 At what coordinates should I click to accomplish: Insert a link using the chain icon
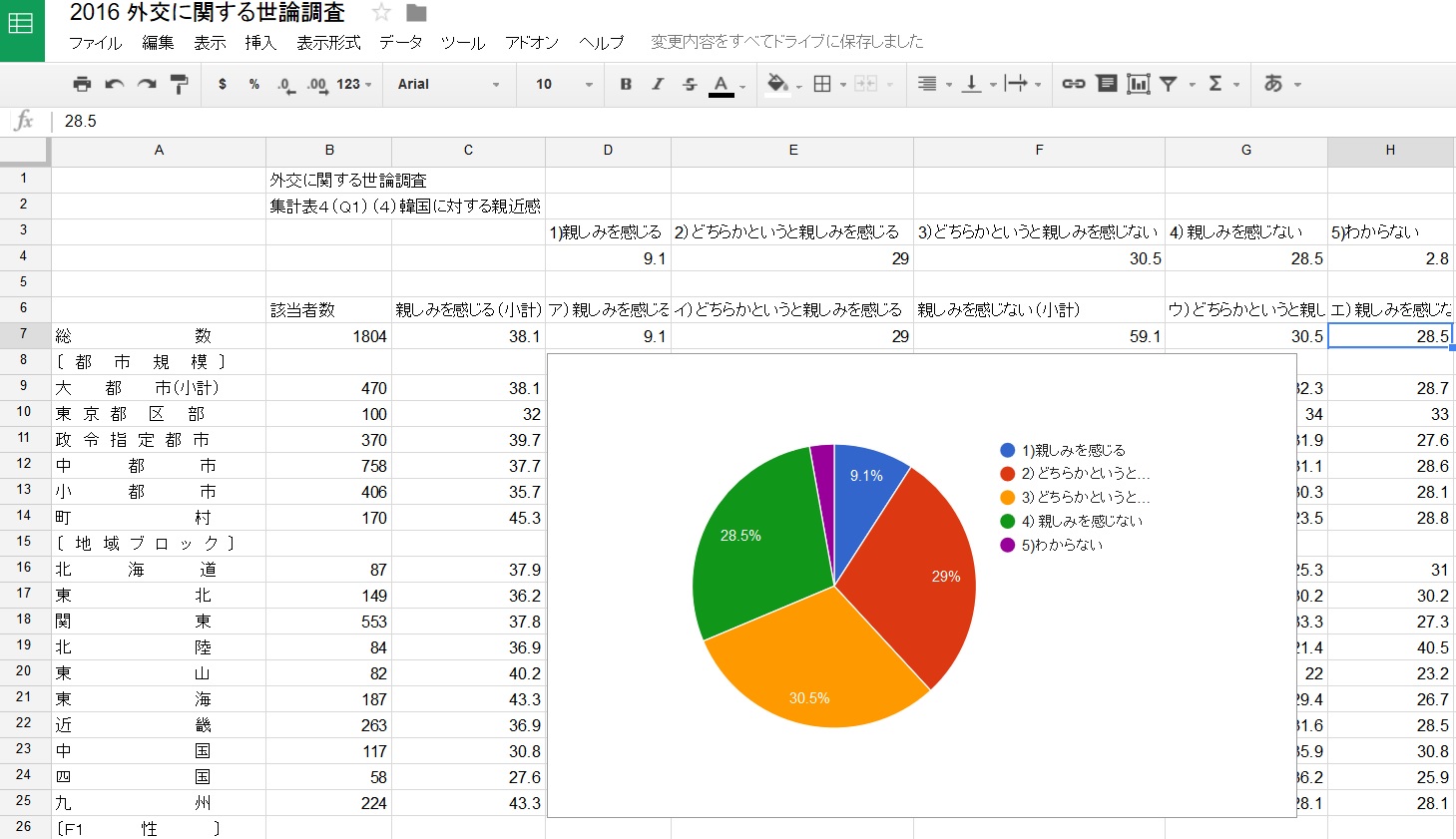1073,84
